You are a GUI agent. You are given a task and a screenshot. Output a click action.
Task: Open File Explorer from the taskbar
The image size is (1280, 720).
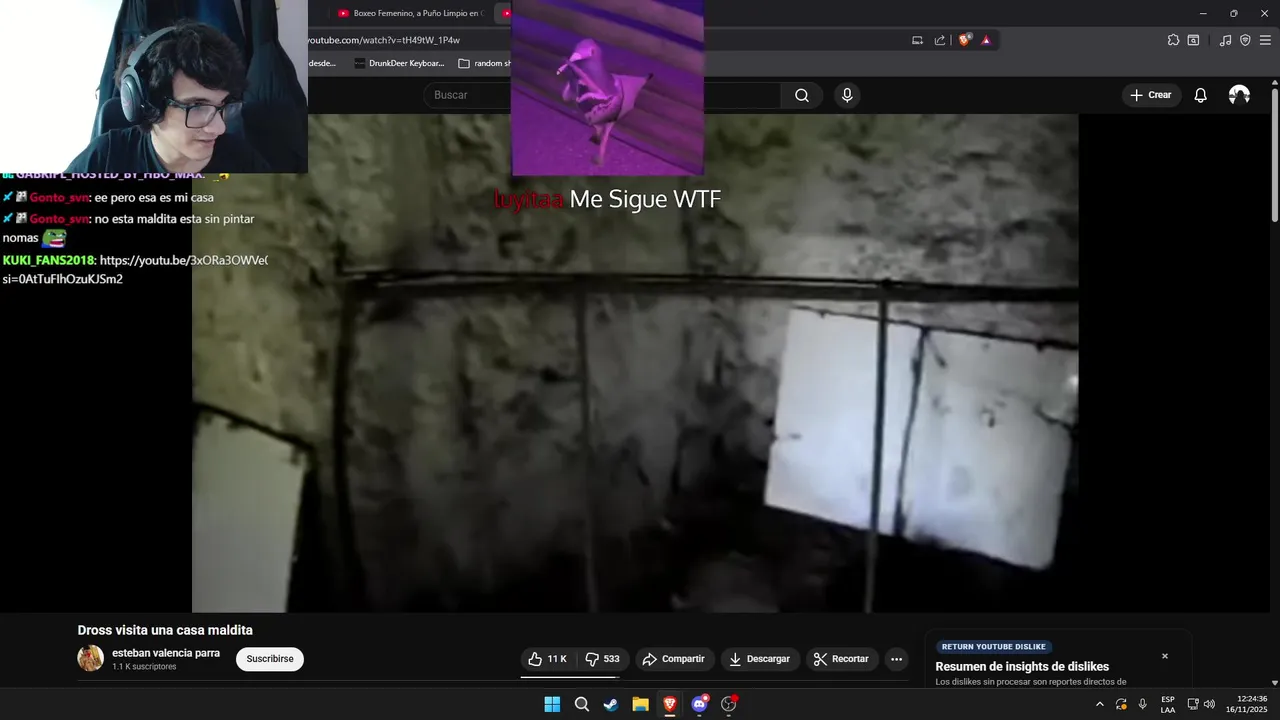(640, 704)
